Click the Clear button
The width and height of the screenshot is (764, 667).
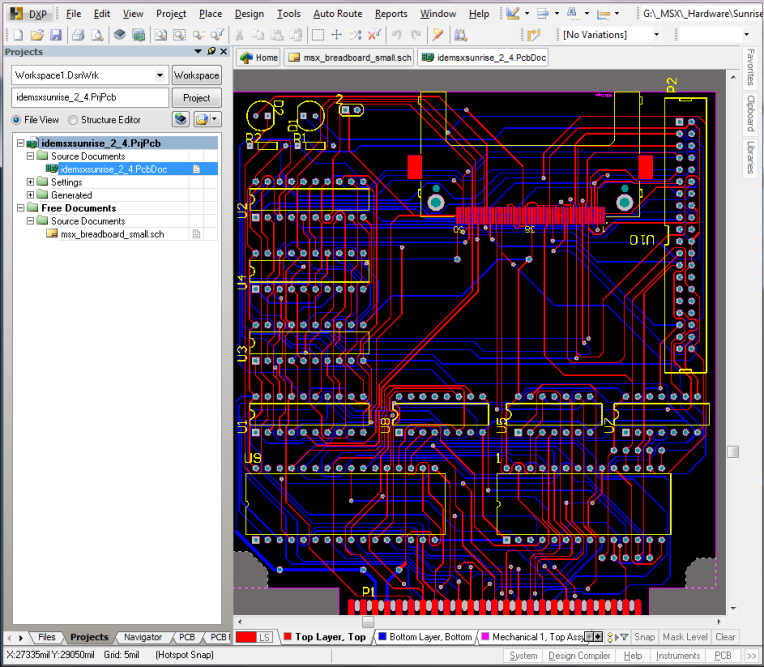pos(725,637)
